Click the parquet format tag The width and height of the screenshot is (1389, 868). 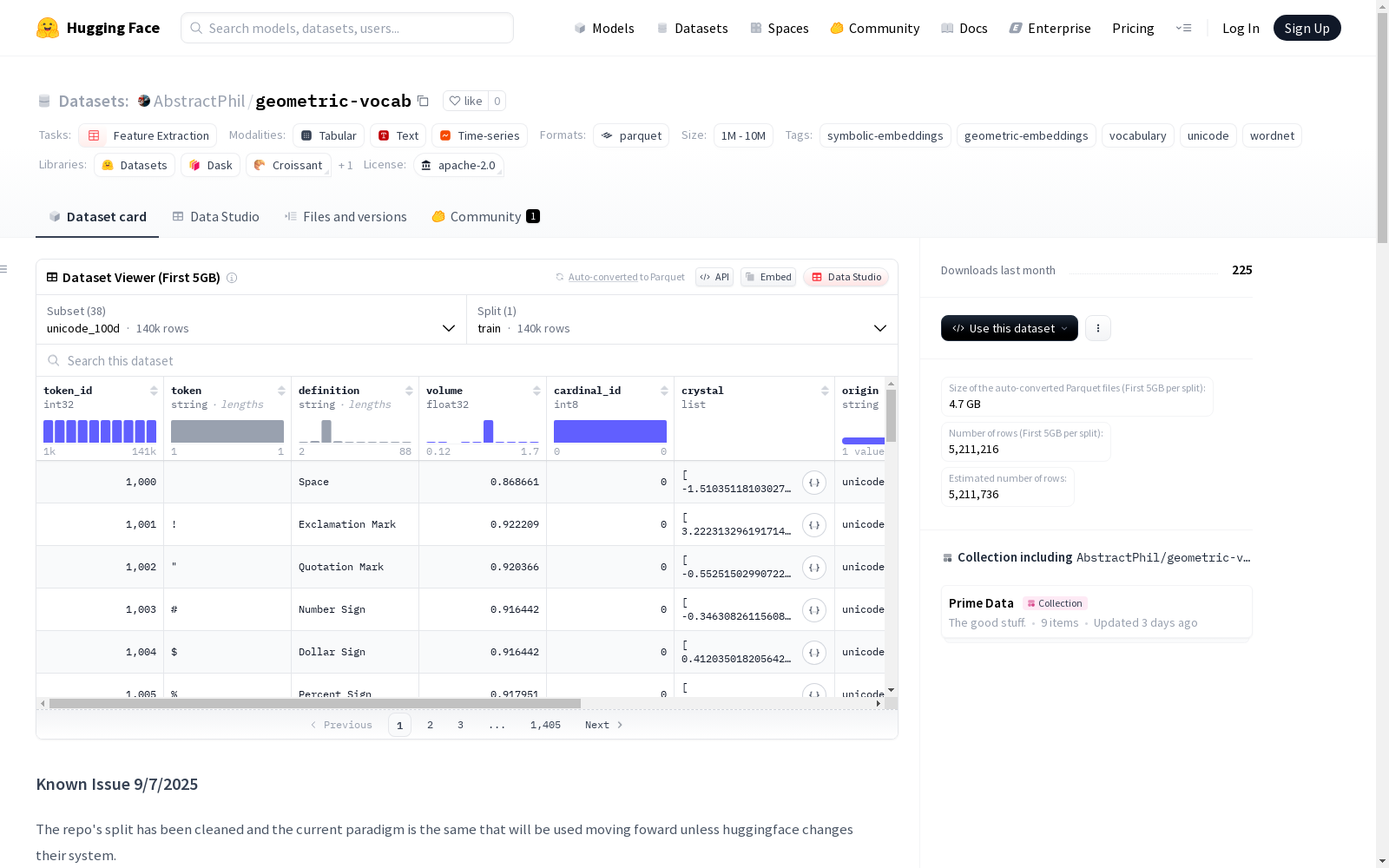pyautogui.click(x=631, y=135)
